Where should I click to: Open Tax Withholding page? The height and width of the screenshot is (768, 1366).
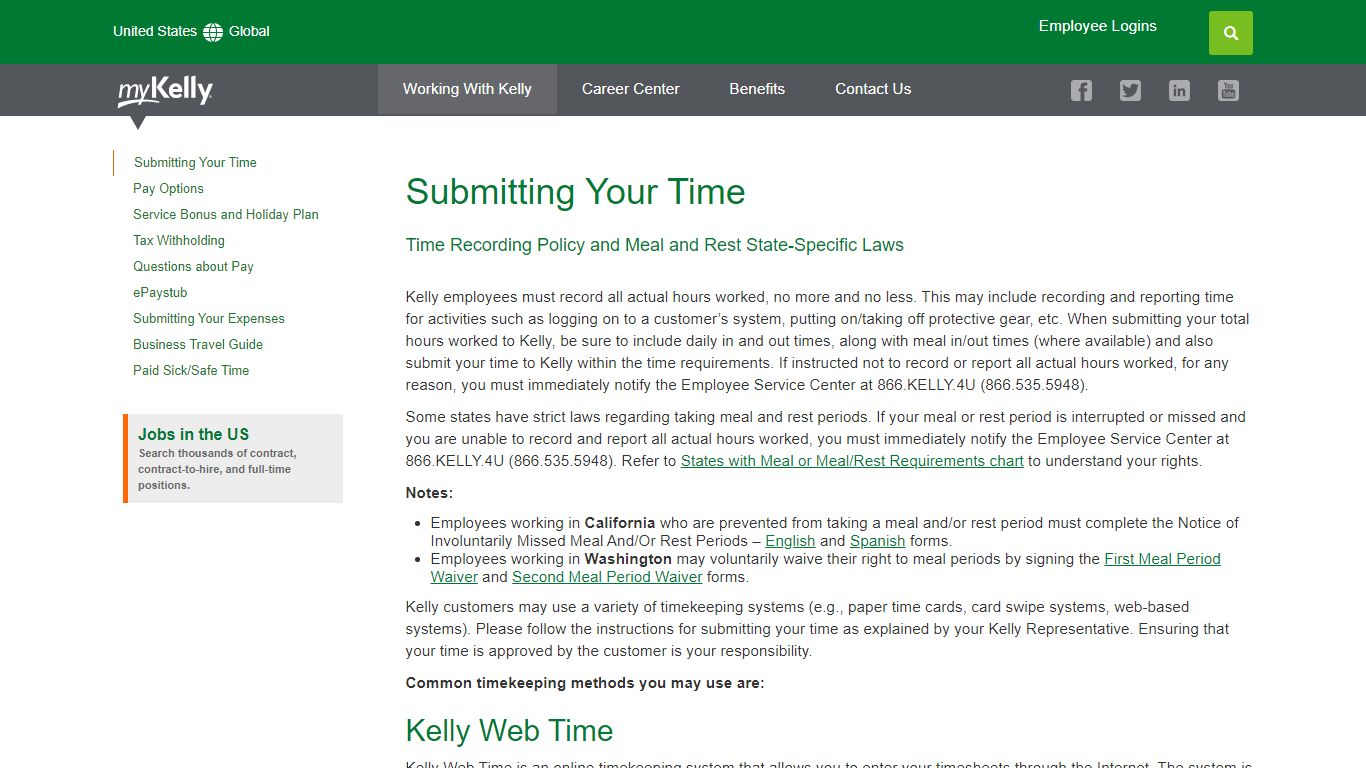(x=179, y=240)
